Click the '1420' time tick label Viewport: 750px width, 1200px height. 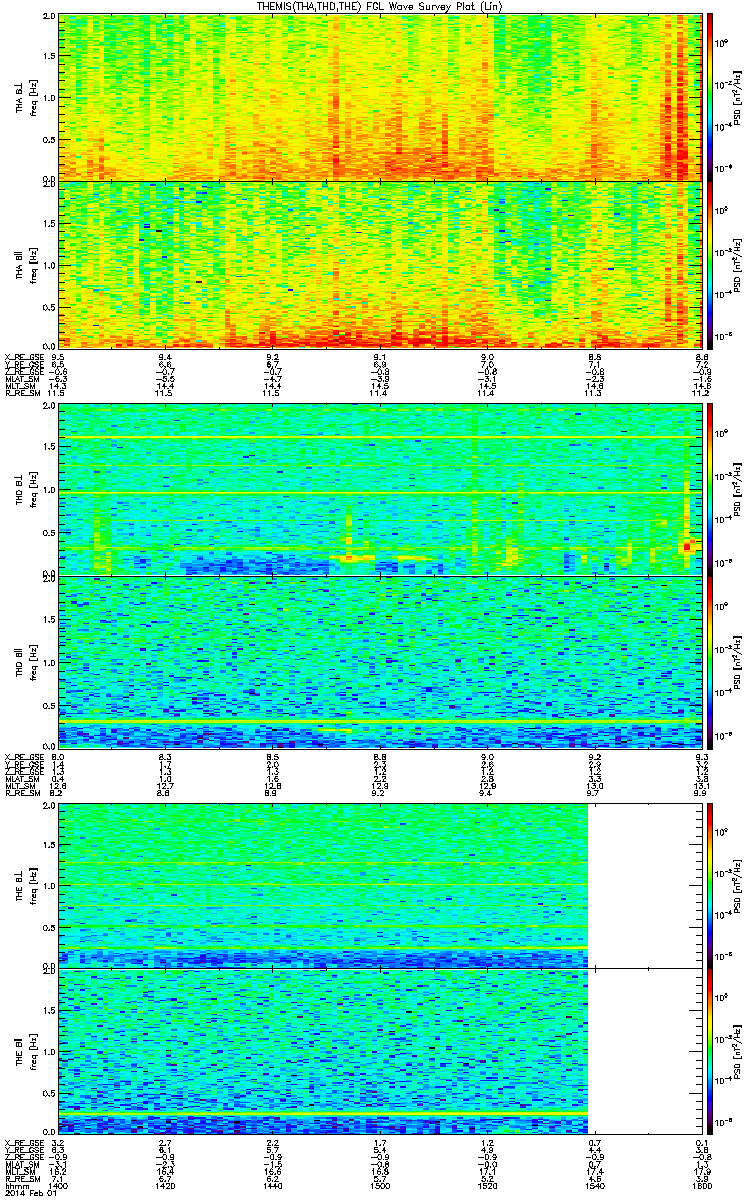click(166, 1186)
